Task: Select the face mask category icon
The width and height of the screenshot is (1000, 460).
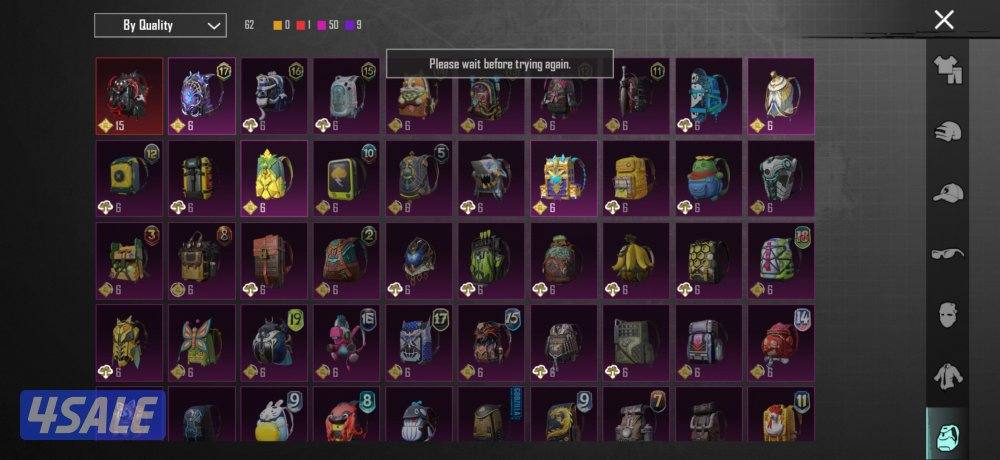Action: click(x=947, y=315)
